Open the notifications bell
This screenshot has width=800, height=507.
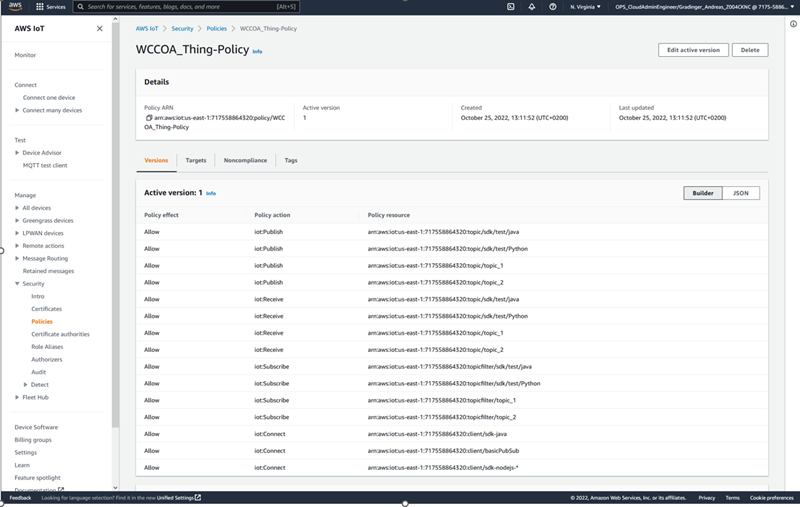[x=532, y=7]
